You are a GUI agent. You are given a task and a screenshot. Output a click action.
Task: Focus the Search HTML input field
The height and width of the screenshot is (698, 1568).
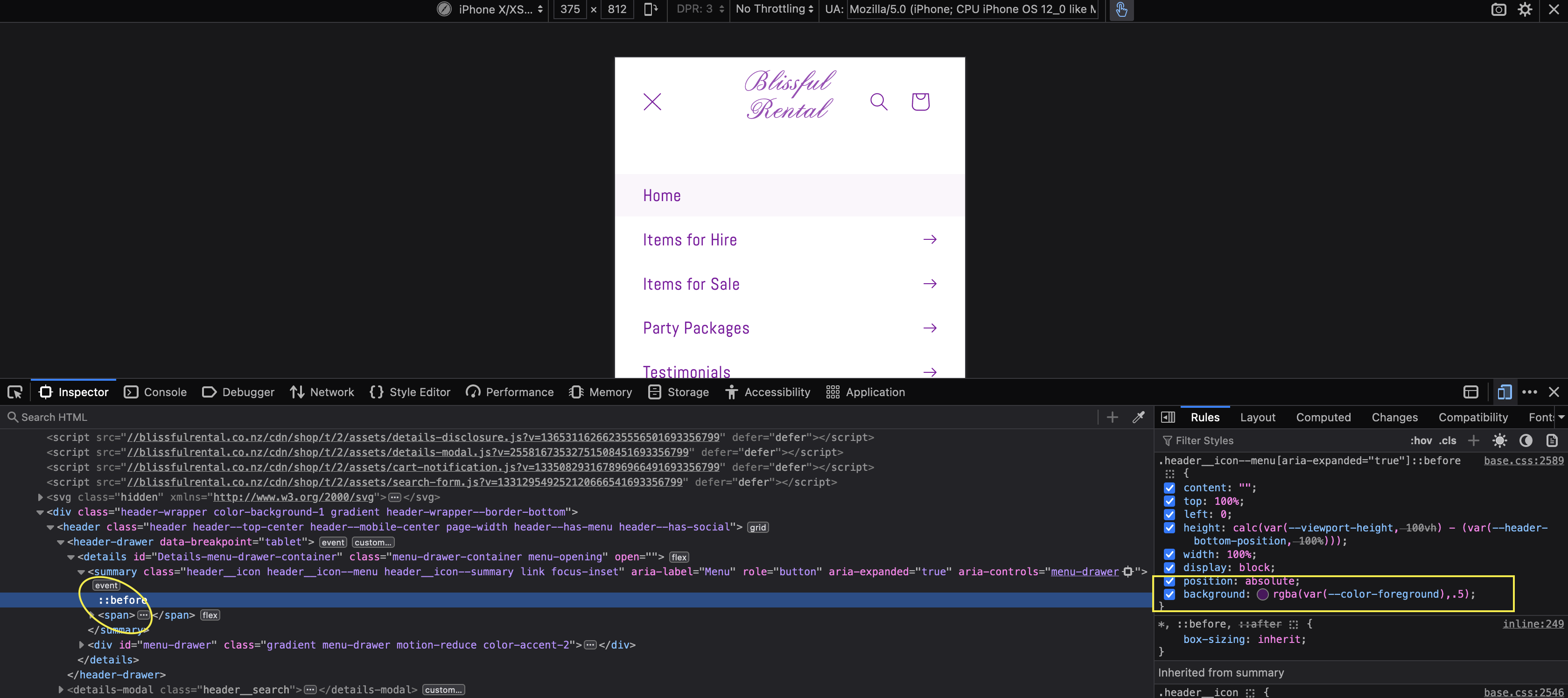coord(244,418)
